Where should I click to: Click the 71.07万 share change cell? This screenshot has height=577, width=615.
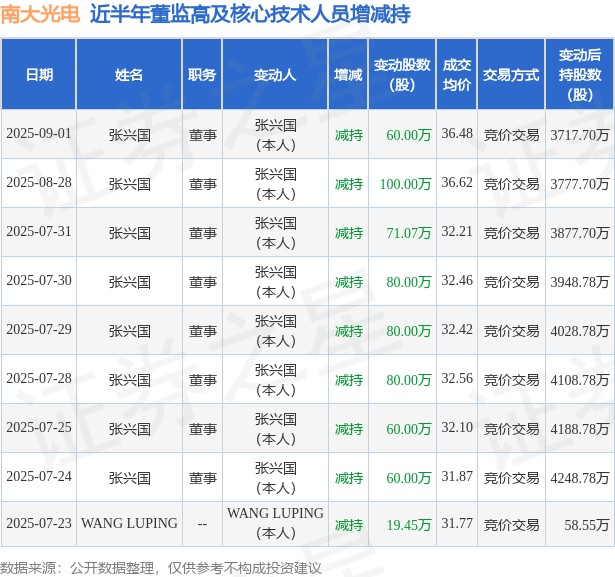409,233
